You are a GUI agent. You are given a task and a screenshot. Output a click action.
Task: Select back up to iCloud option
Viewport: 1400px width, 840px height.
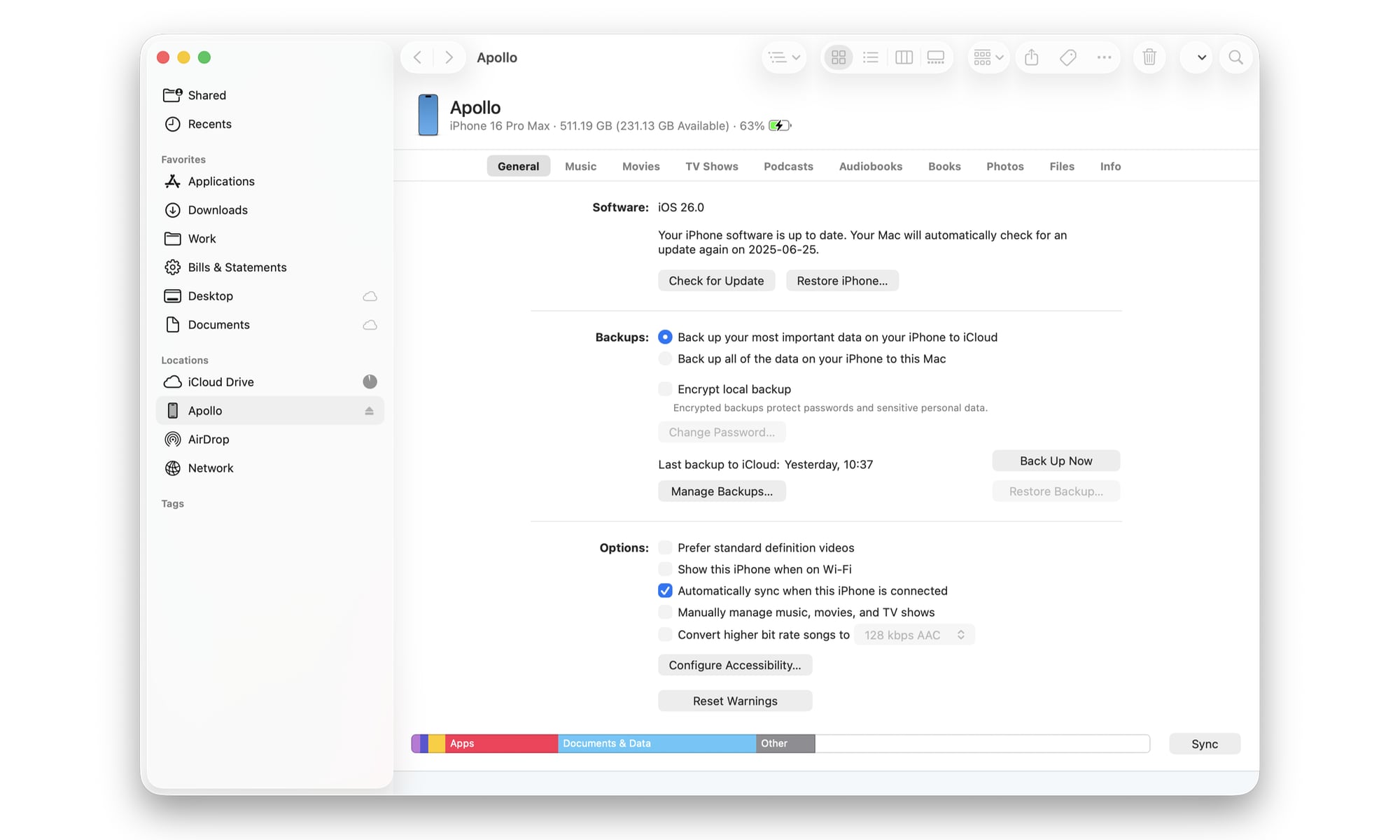click(x=665, y=337)
